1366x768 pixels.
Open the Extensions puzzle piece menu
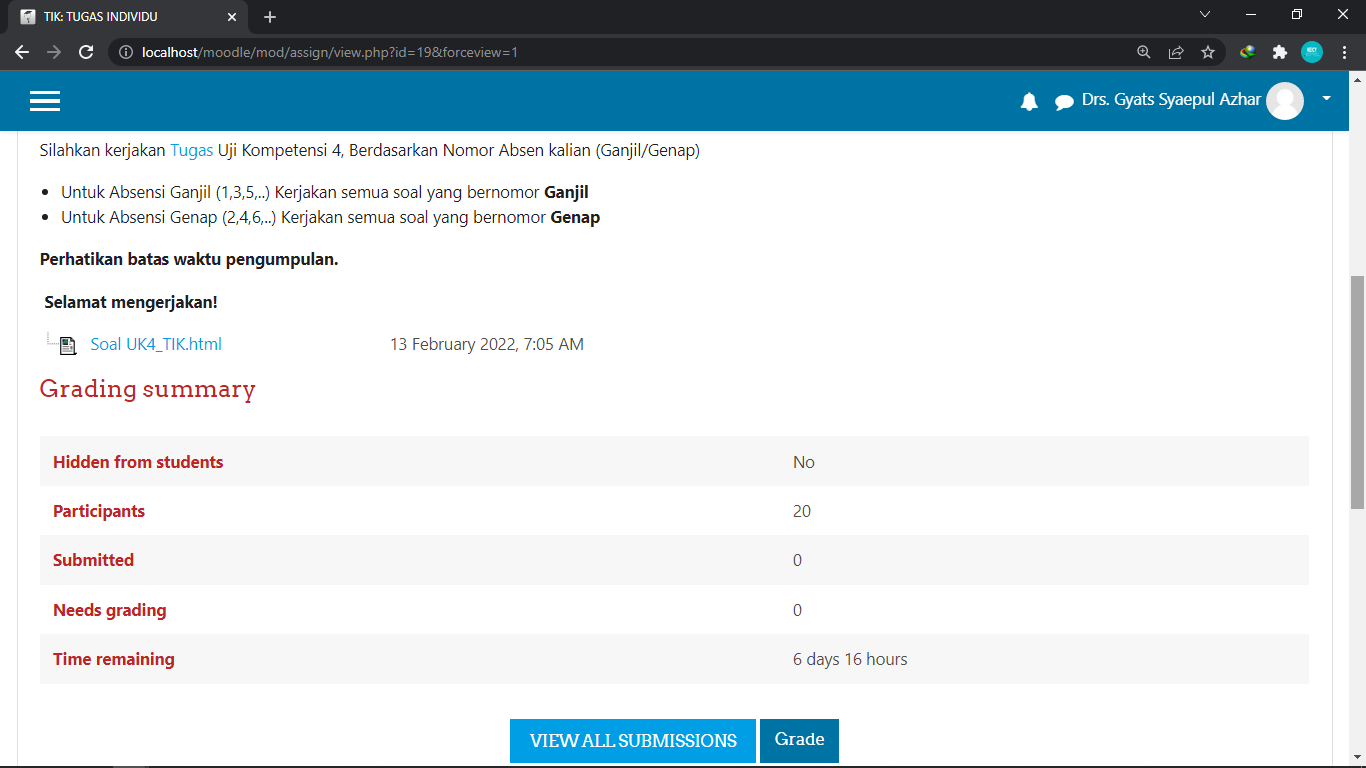[x=1279, y=52]
